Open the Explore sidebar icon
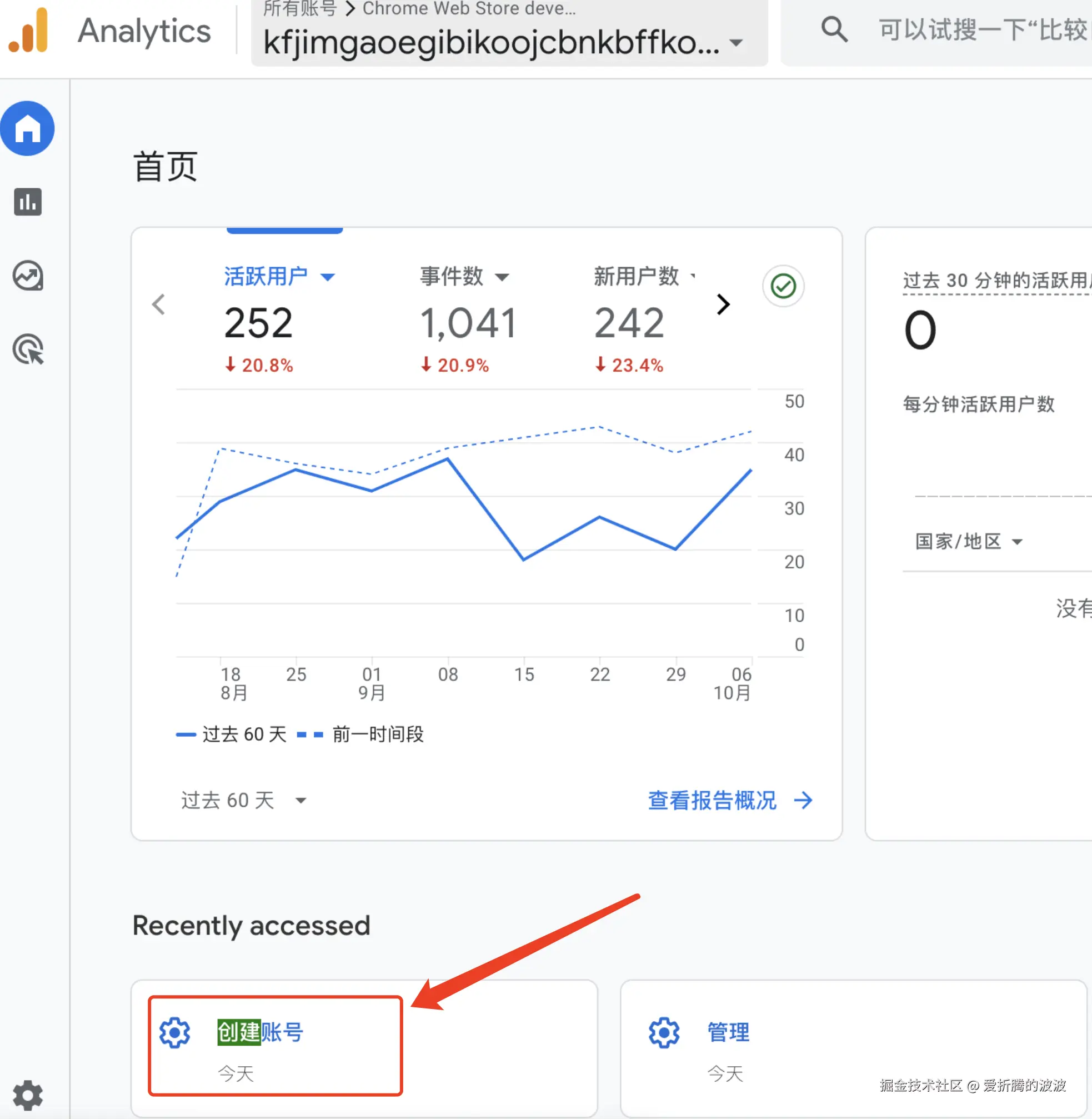This screenshot has height=1119, width=1092. (x=28, y=276)
